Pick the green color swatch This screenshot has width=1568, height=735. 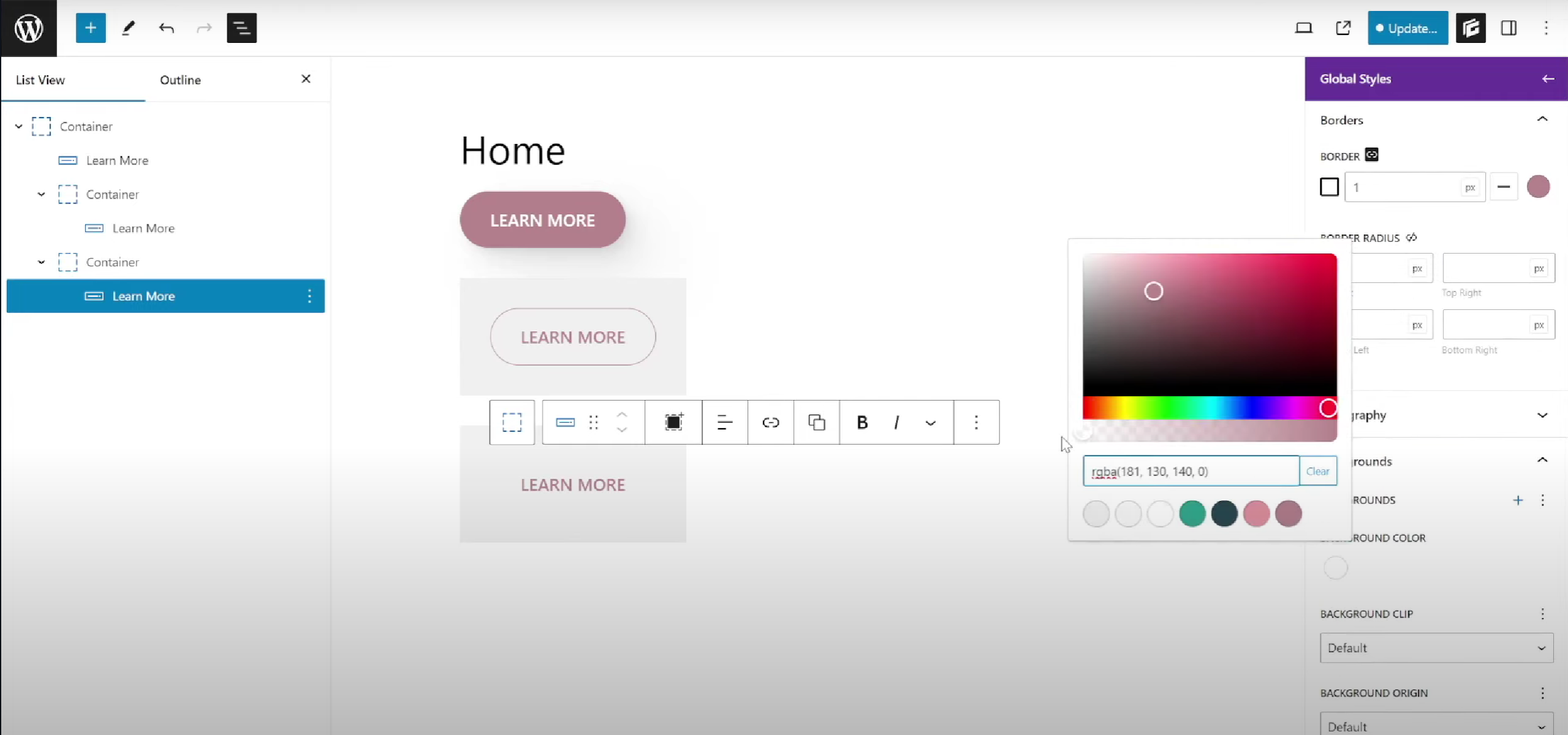1192,513
